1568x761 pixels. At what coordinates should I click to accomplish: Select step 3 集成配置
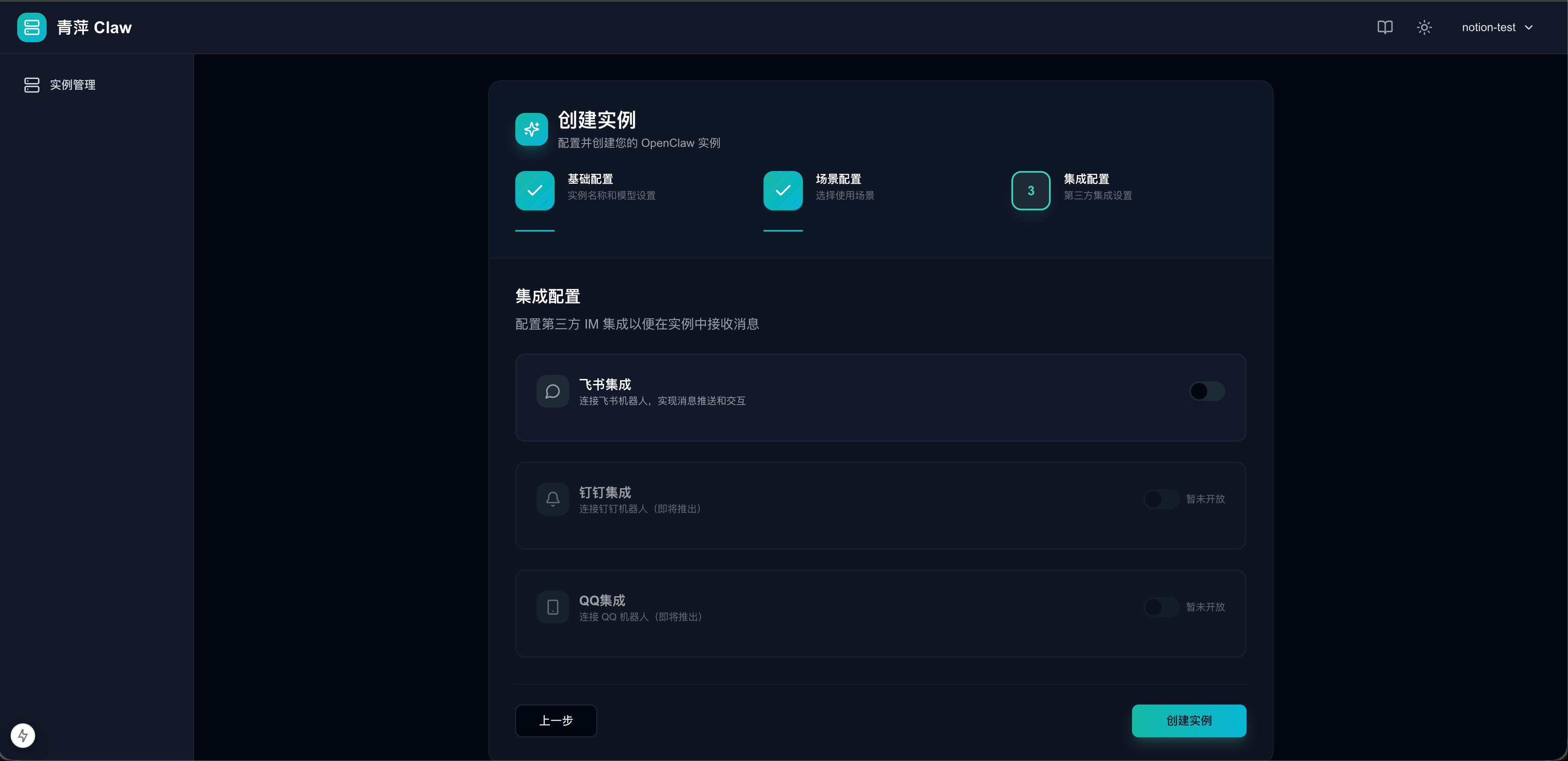coord(1031,191)
